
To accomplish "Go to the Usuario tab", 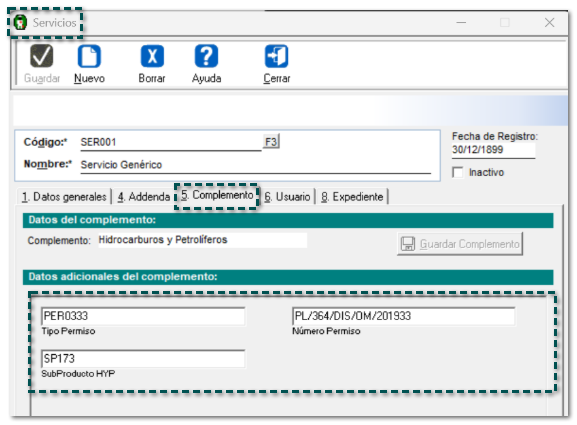I will click(288, 197).
